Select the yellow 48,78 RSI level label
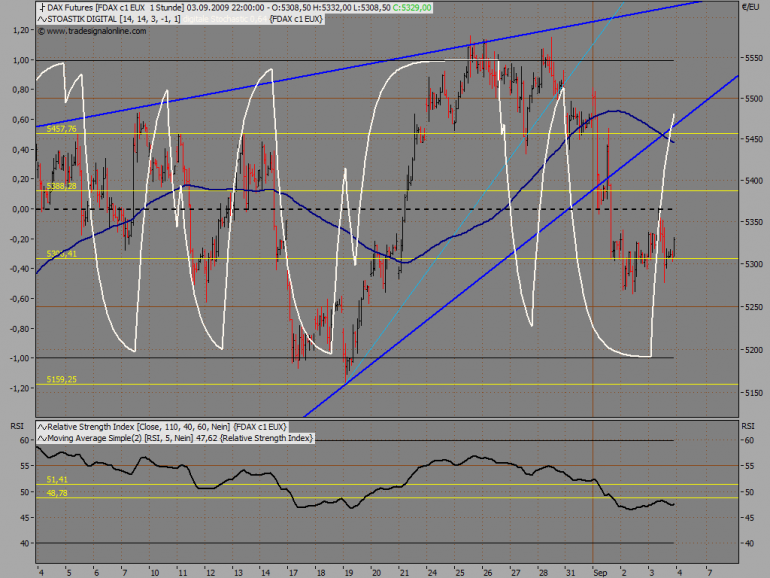This screenshot has width=770, height=578. coord(57,493)
